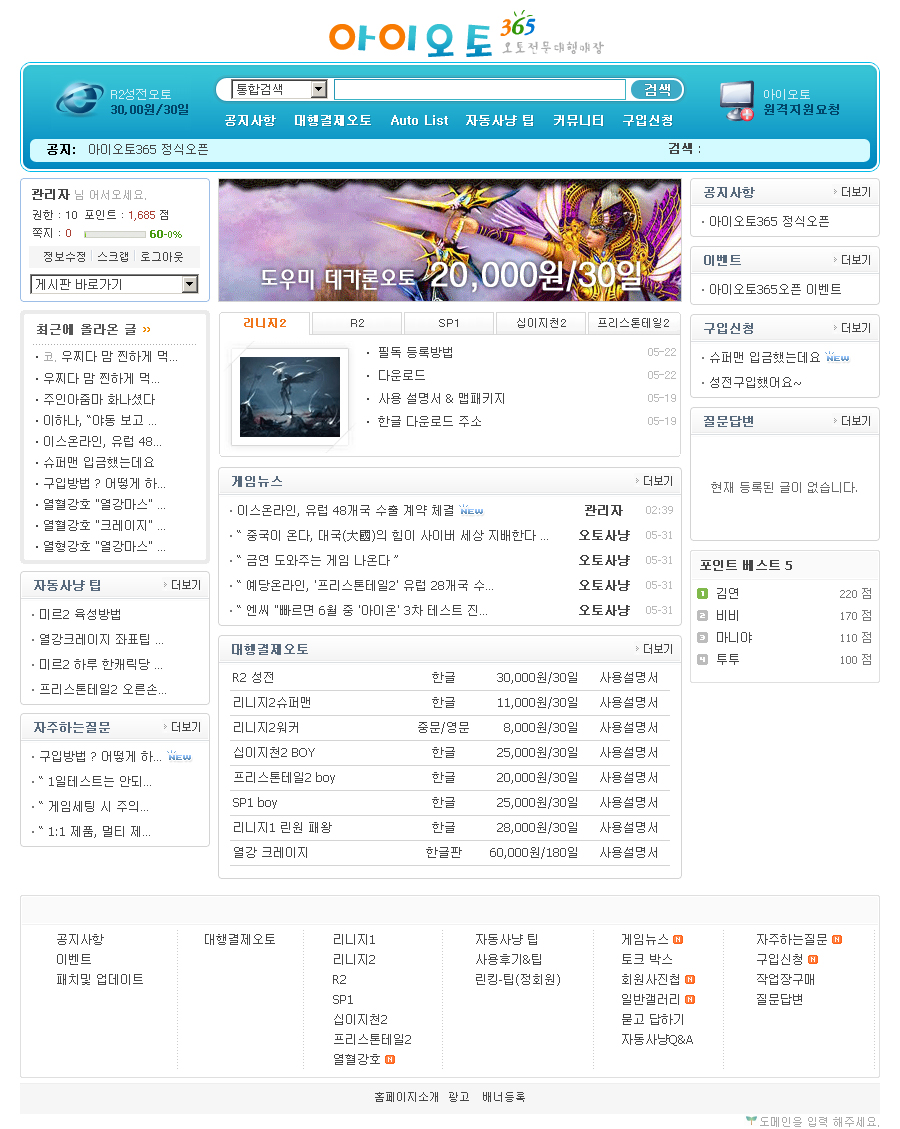900x1129 pixels.
Task: Click the 정보수정 link
Action: 64,256
